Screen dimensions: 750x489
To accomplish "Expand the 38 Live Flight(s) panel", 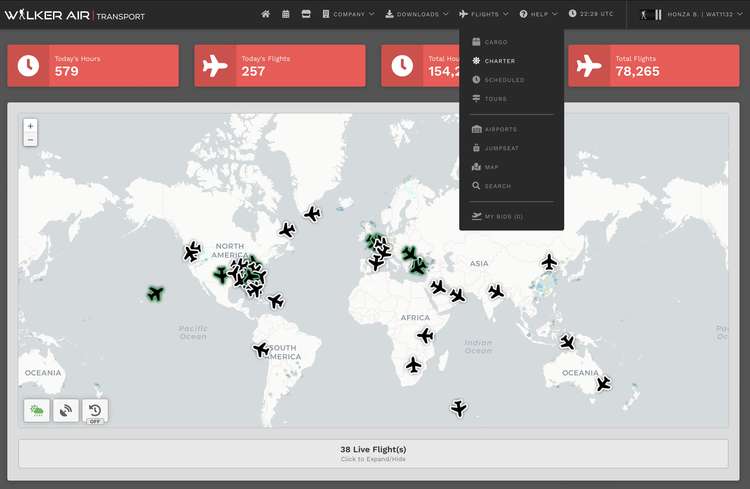I will click(x=373, y=453).
